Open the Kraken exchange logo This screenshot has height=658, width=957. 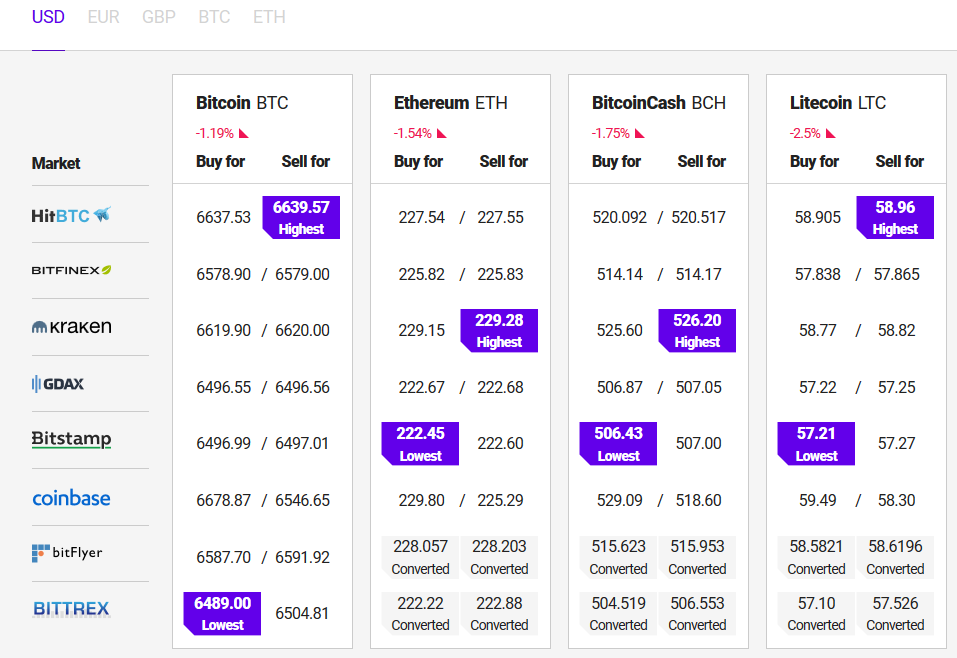(71, 327)
